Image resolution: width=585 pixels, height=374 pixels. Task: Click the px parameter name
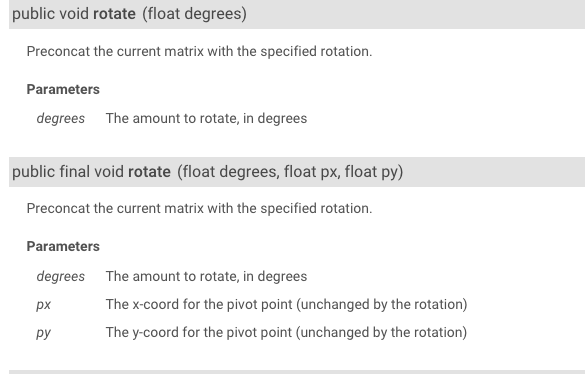pyautogui.click(x=44, y=305)
